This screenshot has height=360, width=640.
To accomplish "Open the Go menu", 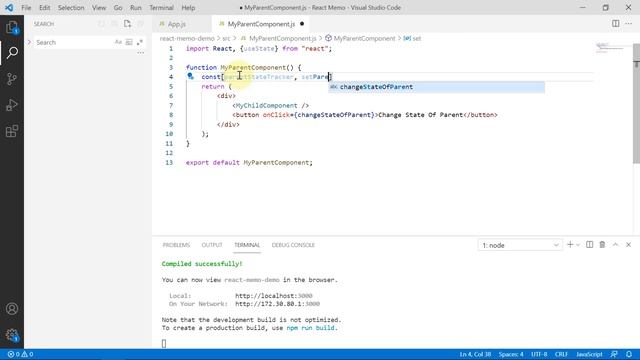I will pyautogui.click(x=118, y=8).
